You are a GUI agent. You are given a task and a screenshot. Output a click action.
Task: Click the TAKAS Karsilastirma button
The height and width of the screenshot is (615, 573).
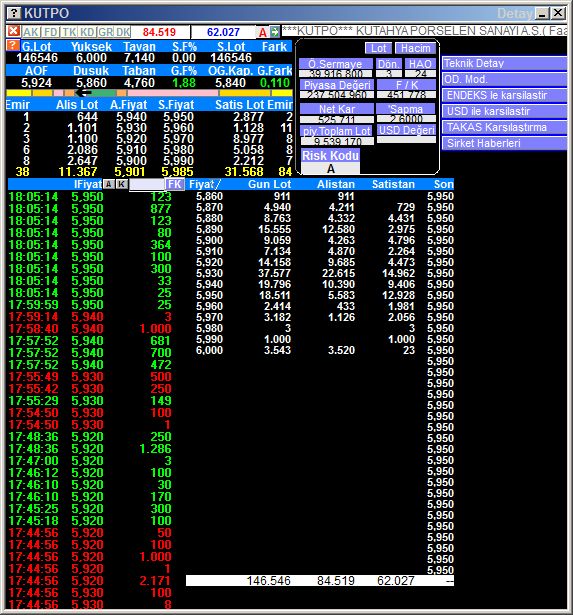tap(504, 127)
